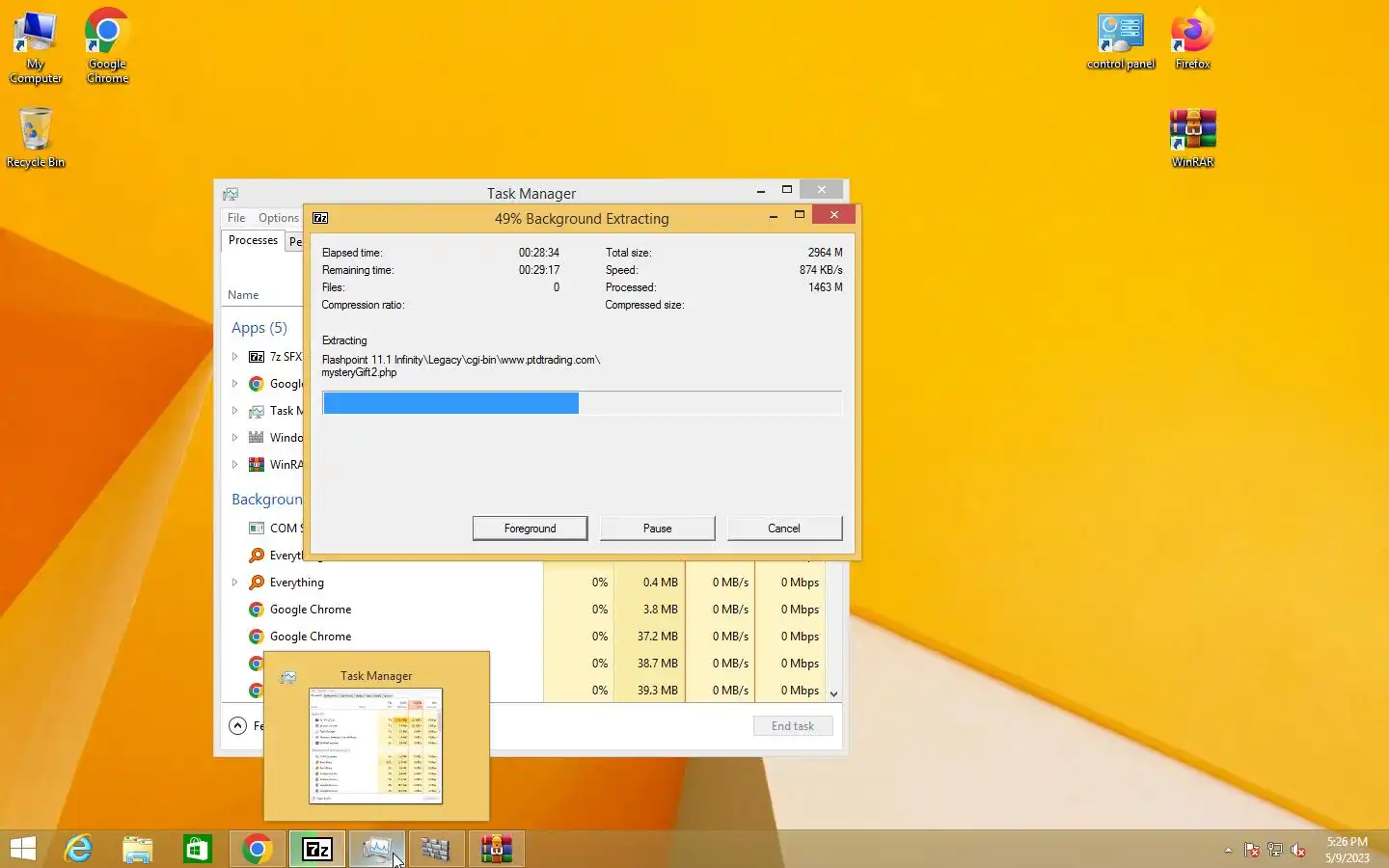The width and height of the screenshot is (1389, 868).
Task: Click 39.3 MB memory cell
Action: tap(650, 691)
